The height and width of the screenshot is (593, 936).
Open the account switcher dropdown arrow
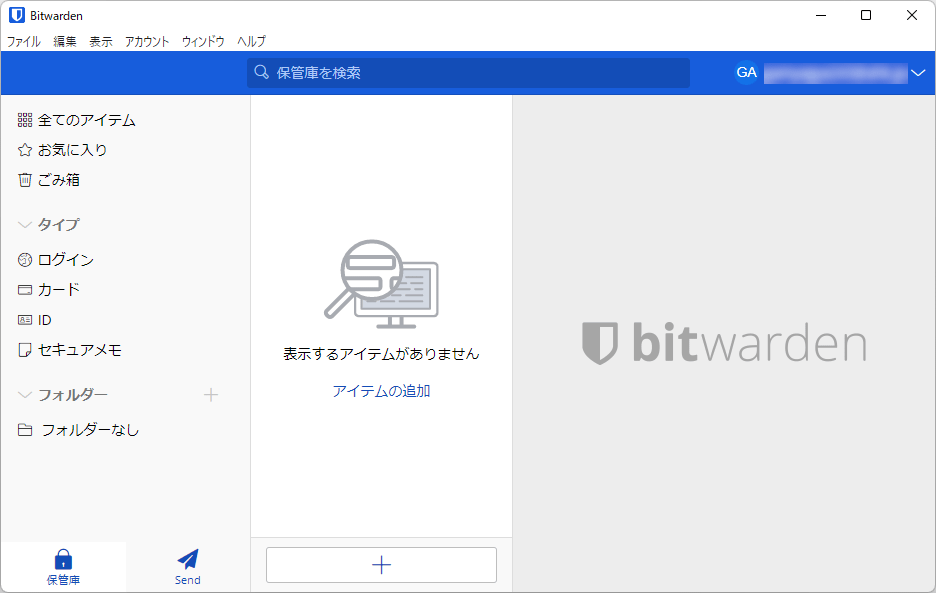[x=918, y=73]
